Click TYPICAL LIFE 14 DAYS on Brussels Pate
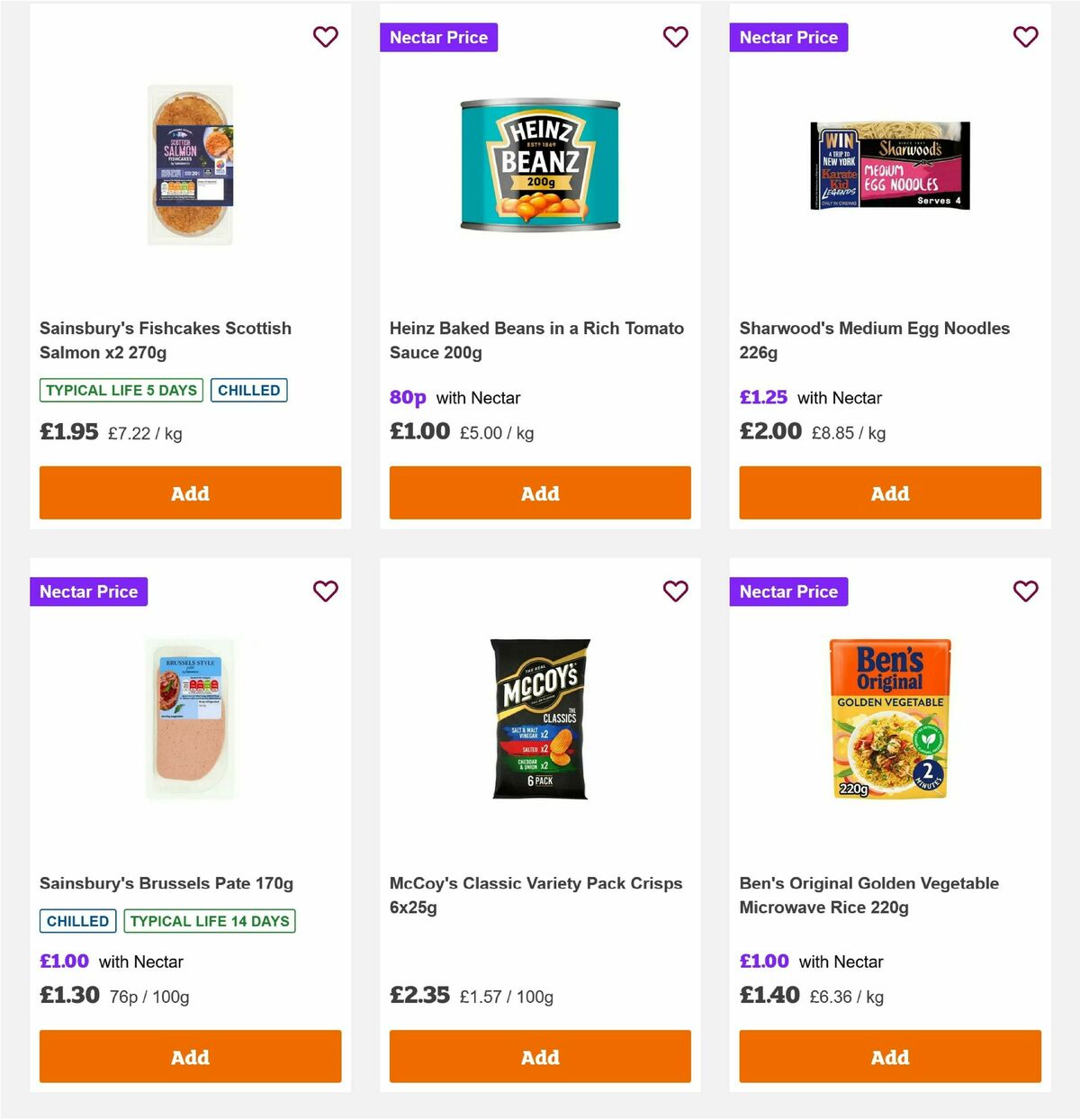 click(209, 921)
